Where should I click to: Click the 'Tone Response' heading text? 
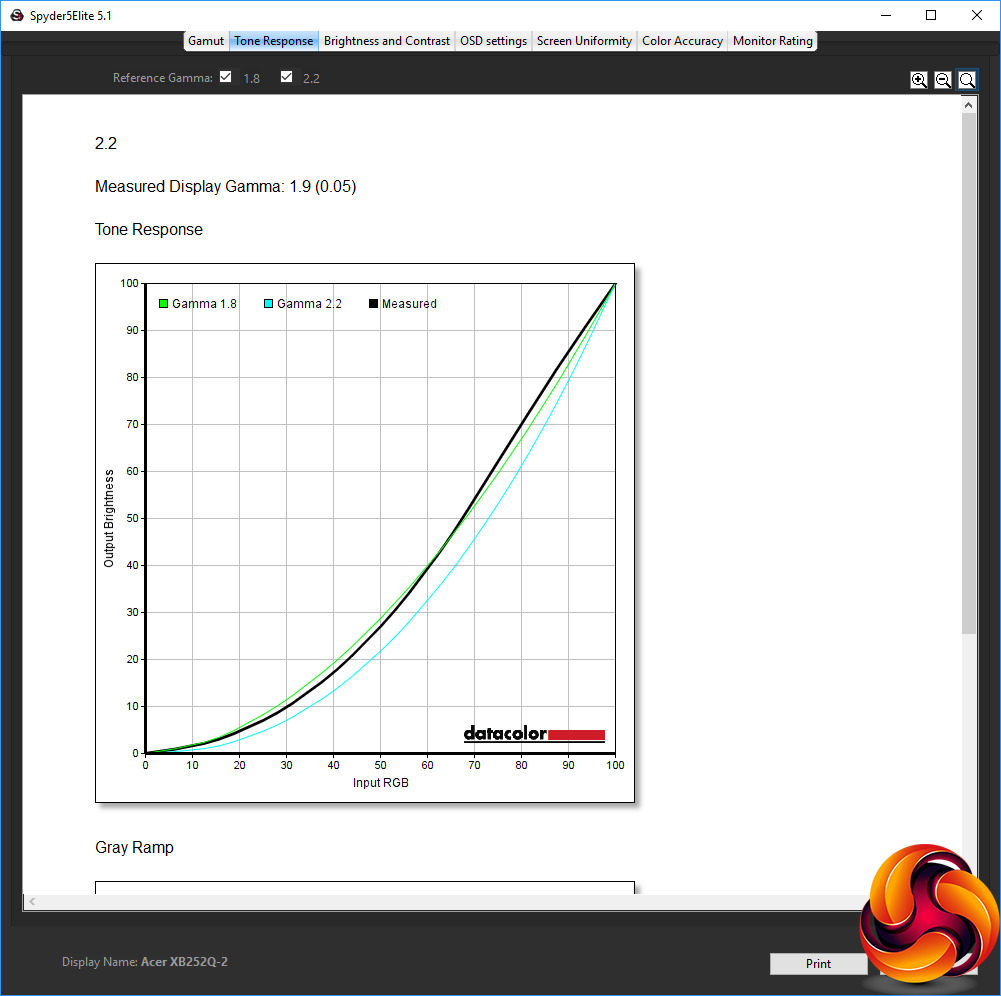[x=149, y=229]
